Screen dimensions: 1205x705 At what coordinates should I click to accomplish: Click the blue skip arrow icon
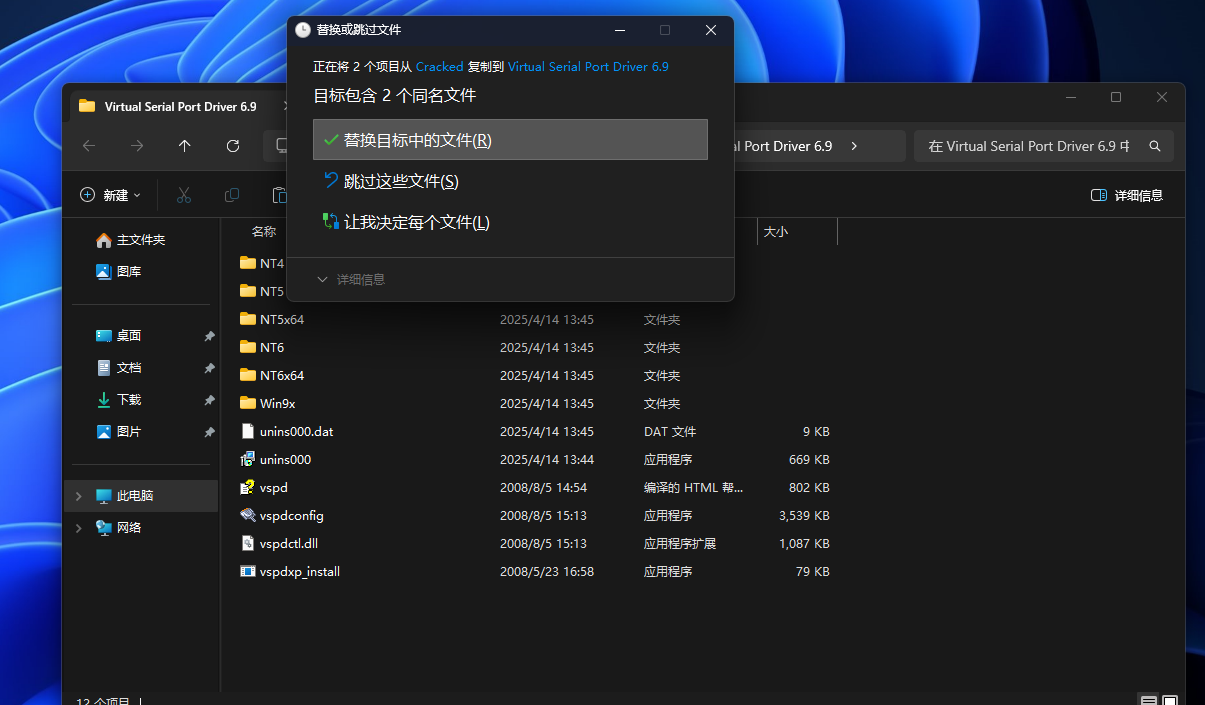point(331,180)
